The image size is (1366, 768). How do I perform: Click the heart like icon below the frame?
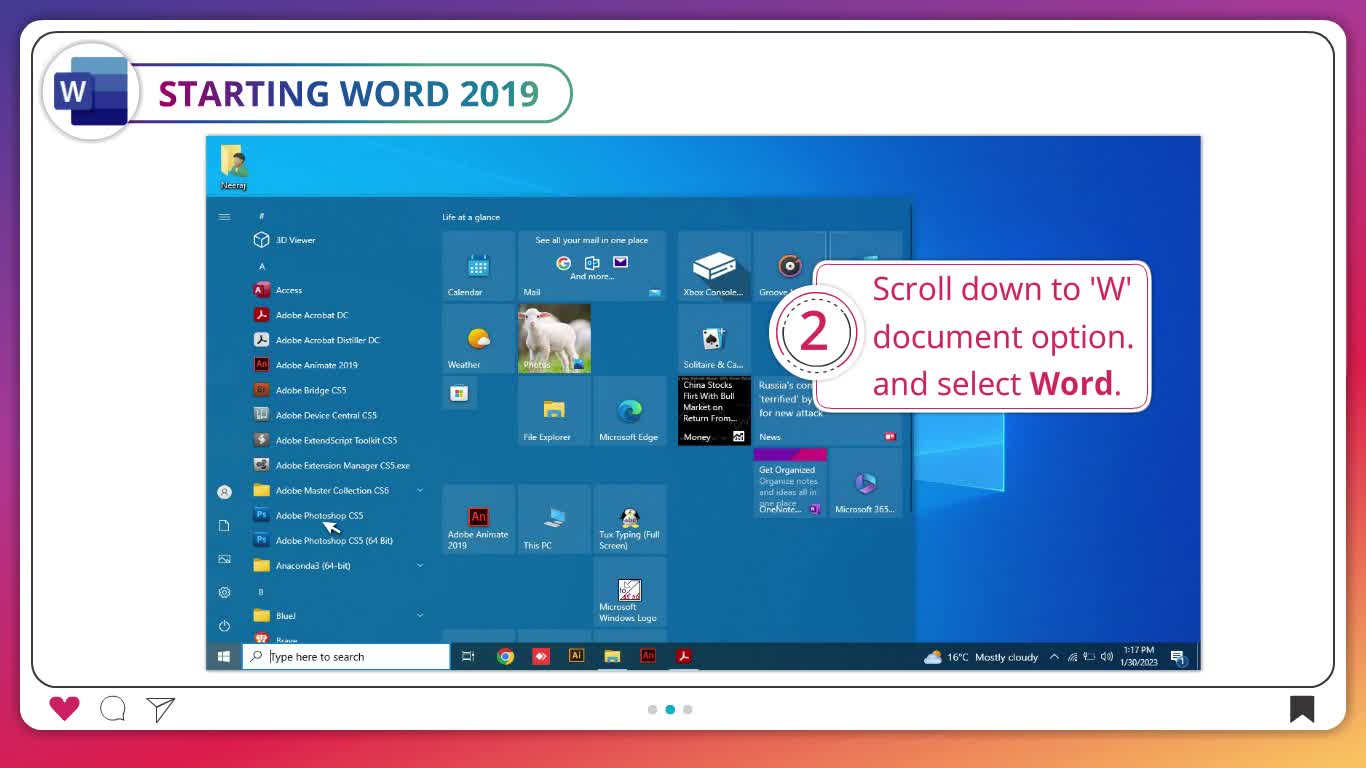point(64,709)
